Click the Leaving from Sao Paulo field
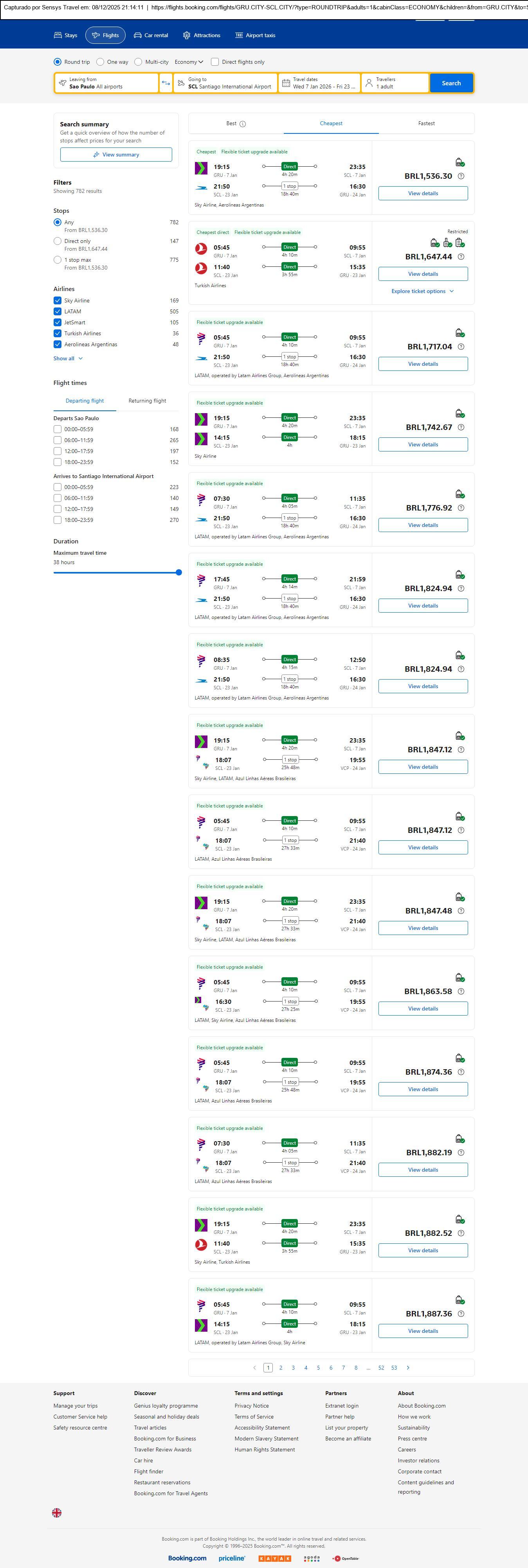Viewport: 528px width, 1568px height. 106,83
